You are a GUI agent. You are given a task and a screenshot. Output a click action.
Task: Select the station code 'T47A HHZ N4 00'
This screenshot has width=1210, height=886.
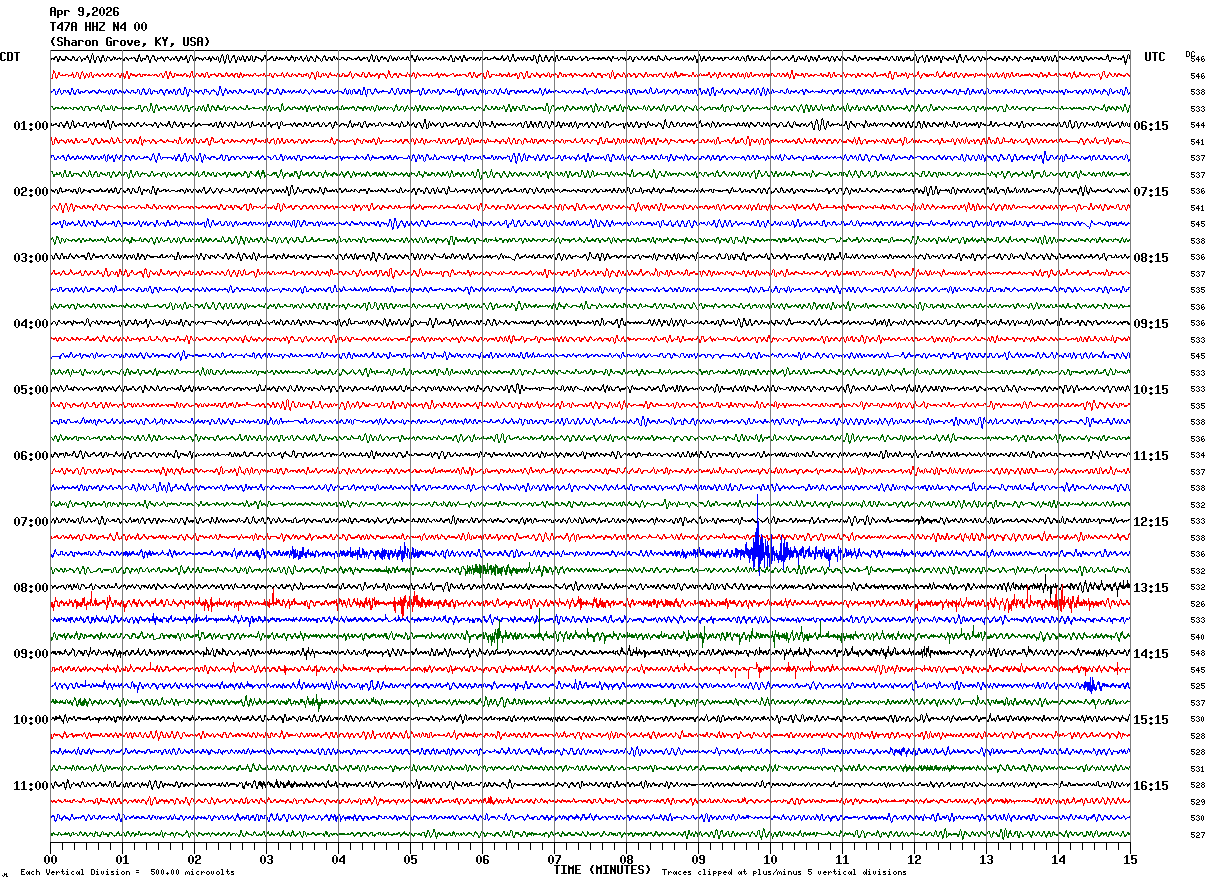click(98, 27)
